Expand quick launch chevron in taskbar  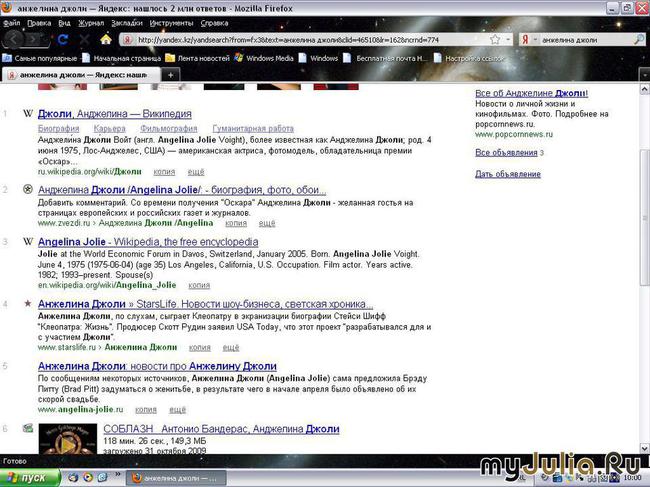[x=117, y=474]
